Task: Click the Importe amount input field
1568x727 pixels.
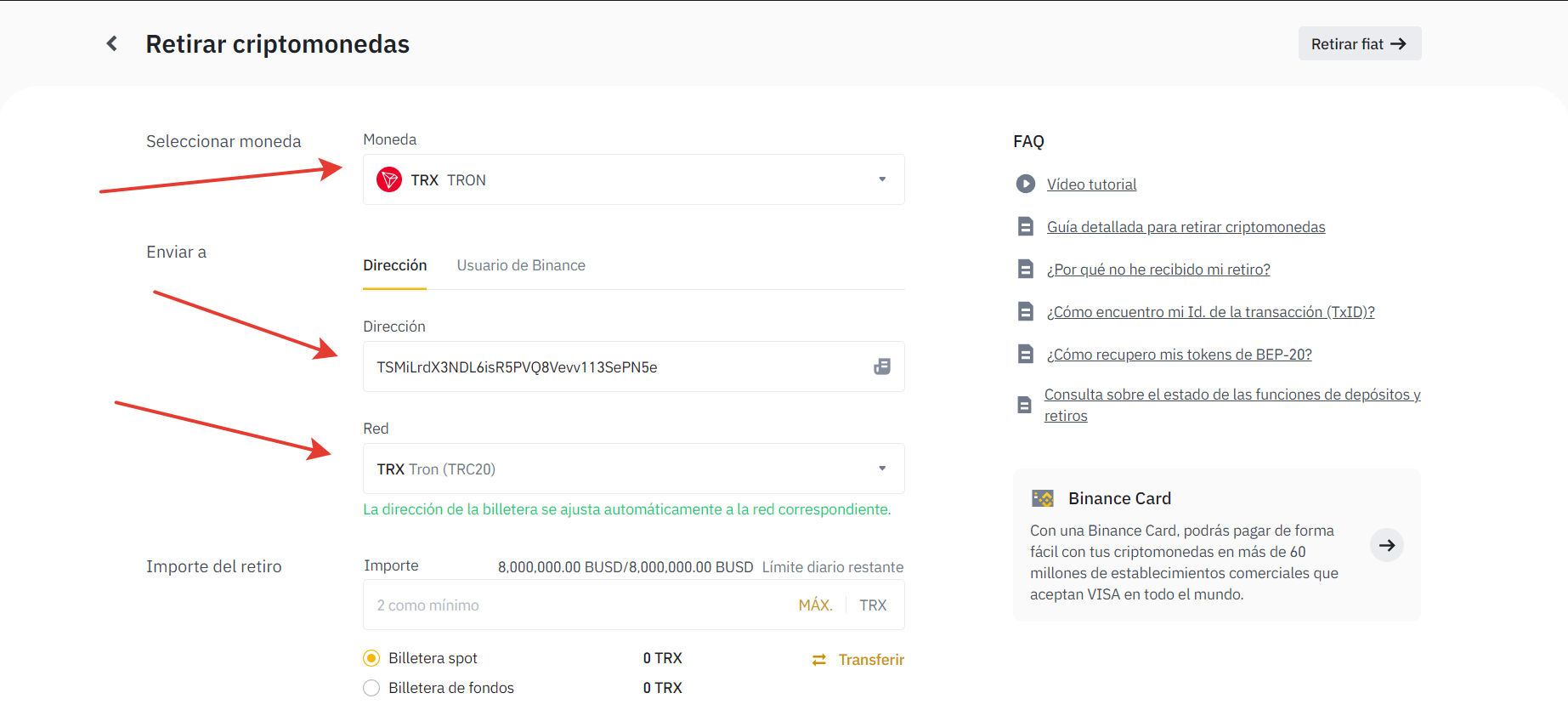Action: [633, 605]
